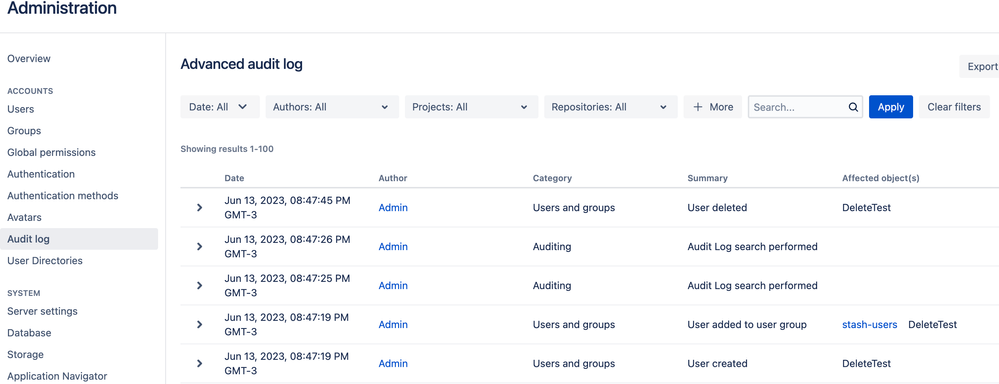Open the Admin link in 08:47:25 PM row
Image resolution: width=999 pixels, height=384 pixels.
393,286
